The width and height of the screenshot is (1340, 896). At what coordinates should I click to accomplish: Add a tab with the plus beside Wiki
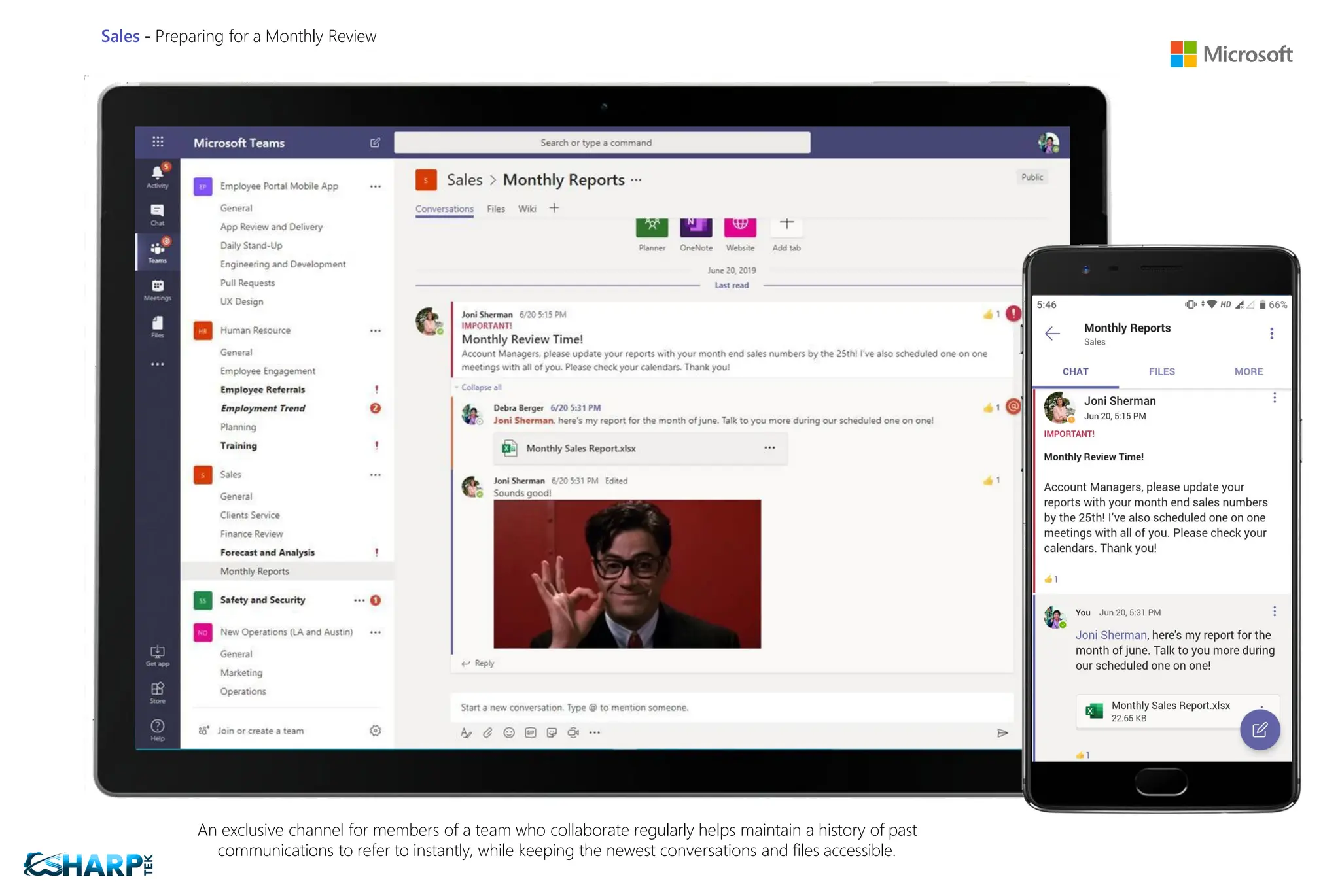pos(554,208)
